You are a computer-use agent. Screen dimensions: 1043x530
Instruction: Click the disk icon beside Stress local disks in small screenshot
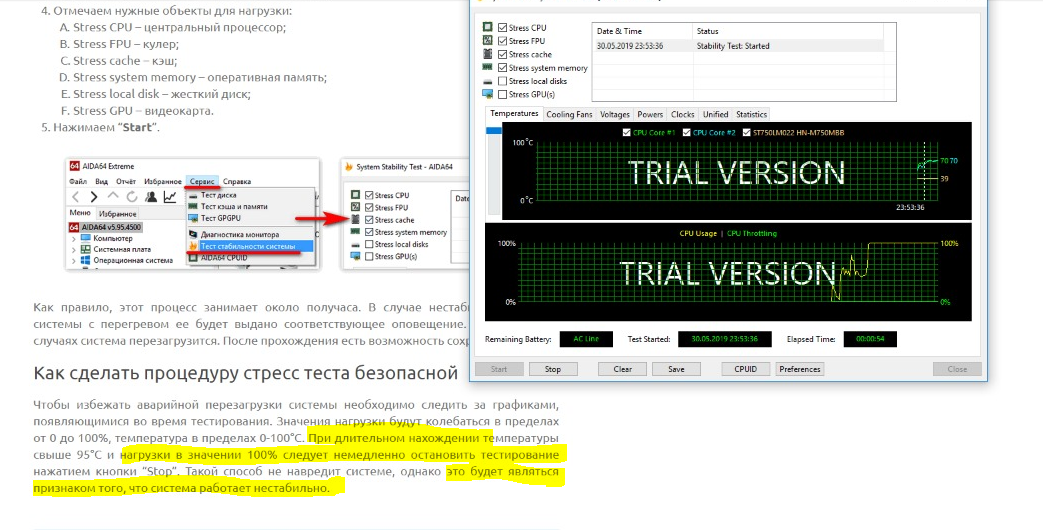[x=355, y=245]
